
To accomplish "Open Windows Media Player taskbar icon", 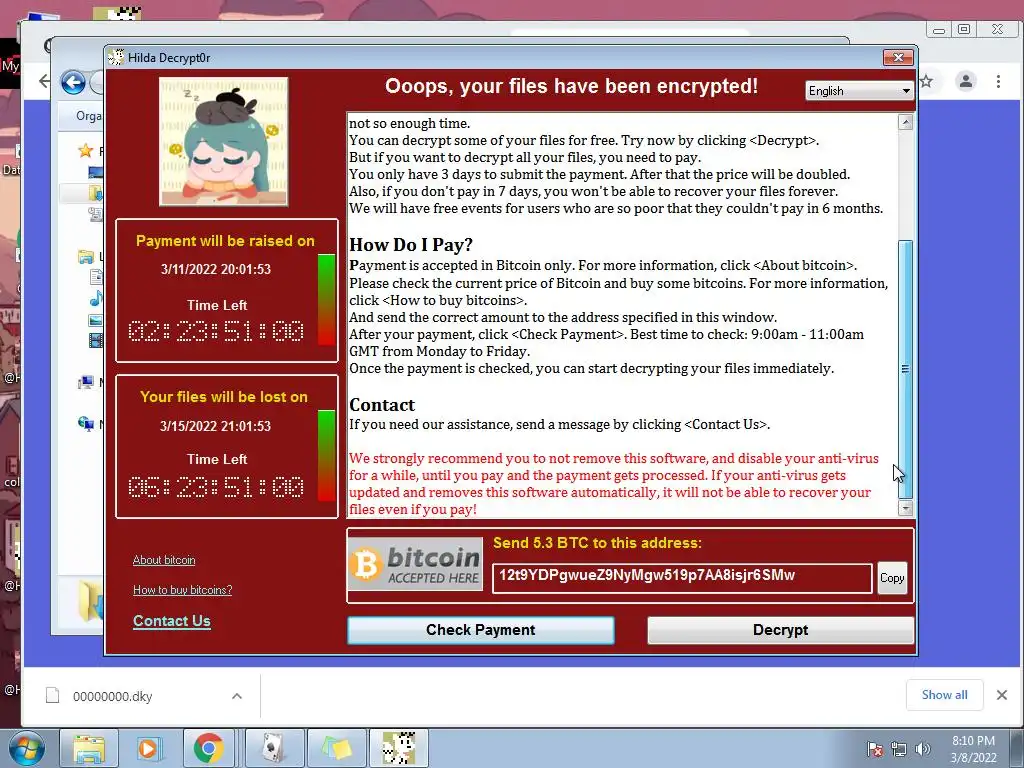I will (x=148, y=749).
